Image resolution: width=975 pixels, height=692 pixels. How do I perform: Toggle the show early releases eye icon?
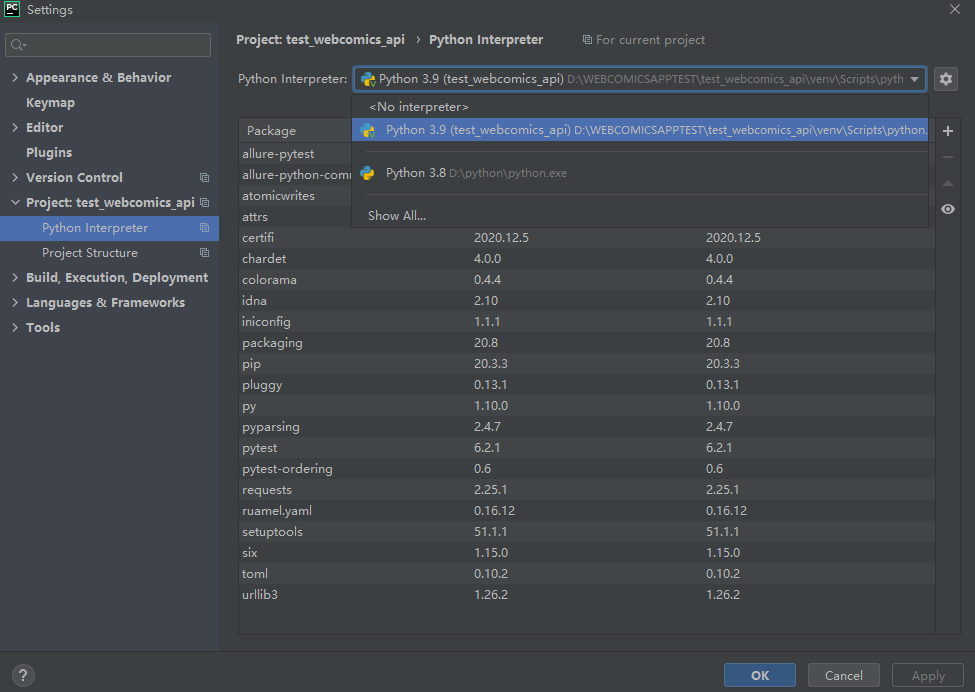[948, 209]
